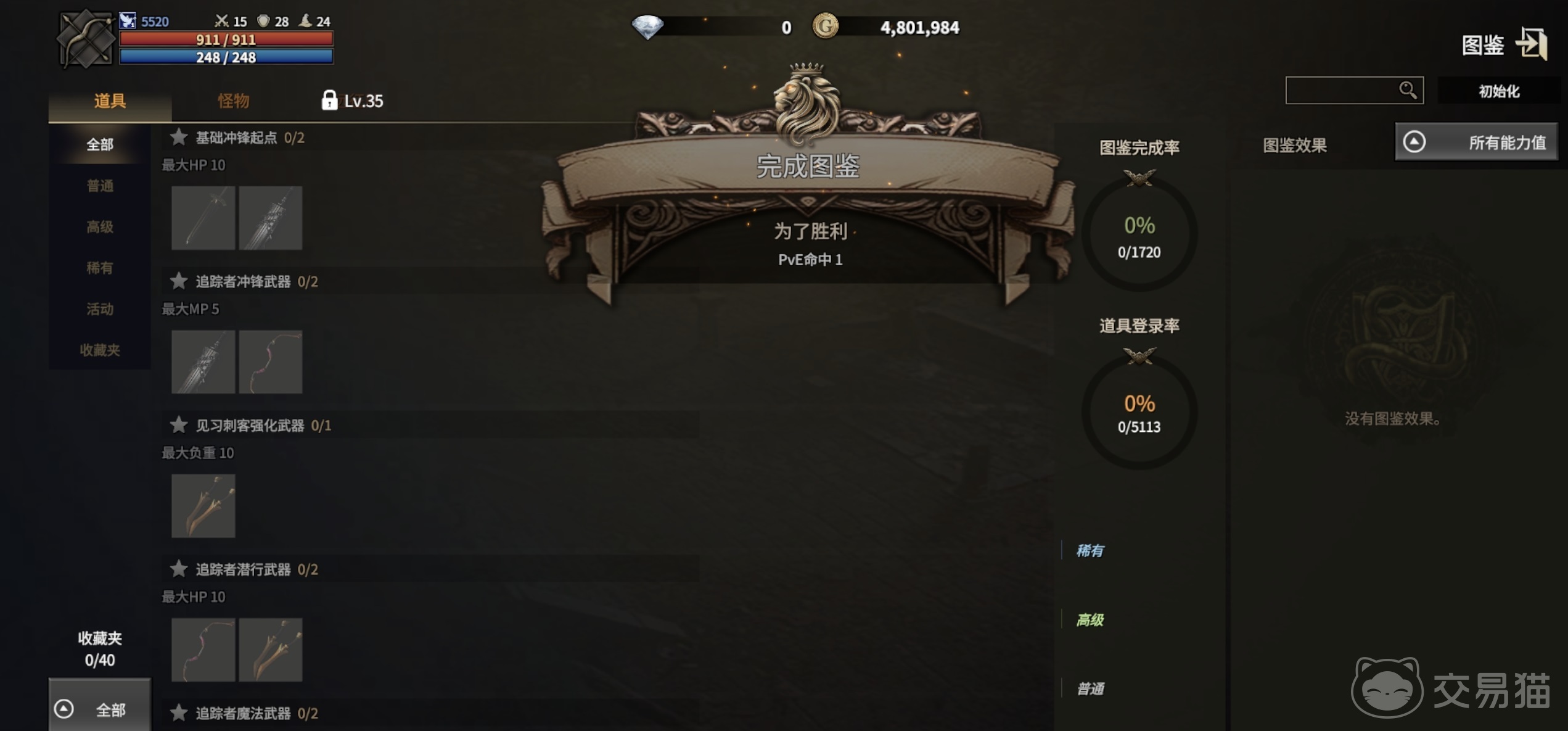Toggle favorite star for 追踪者冲锋武器
The image size is (1568, 731).
[178, 281]
